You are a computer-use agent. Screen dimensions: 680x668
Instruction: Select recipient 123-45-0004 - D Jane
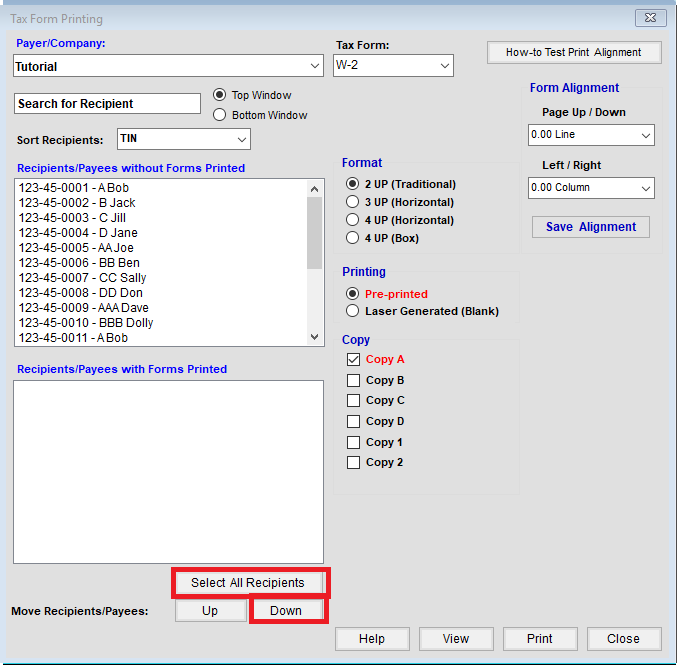pos(160,233)
